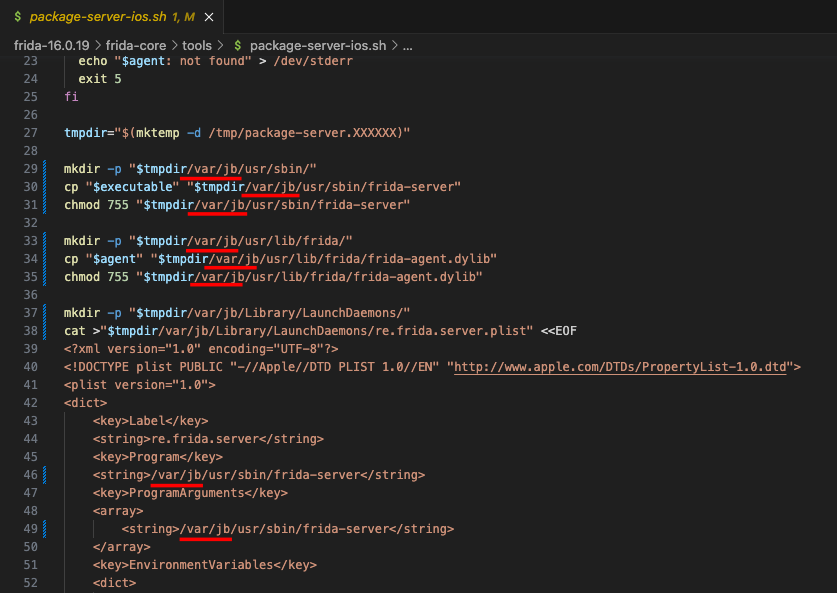Screen dimensions: 837x593
Task: Click the '$executable' variable on line 30
Action: click(132, 187)
